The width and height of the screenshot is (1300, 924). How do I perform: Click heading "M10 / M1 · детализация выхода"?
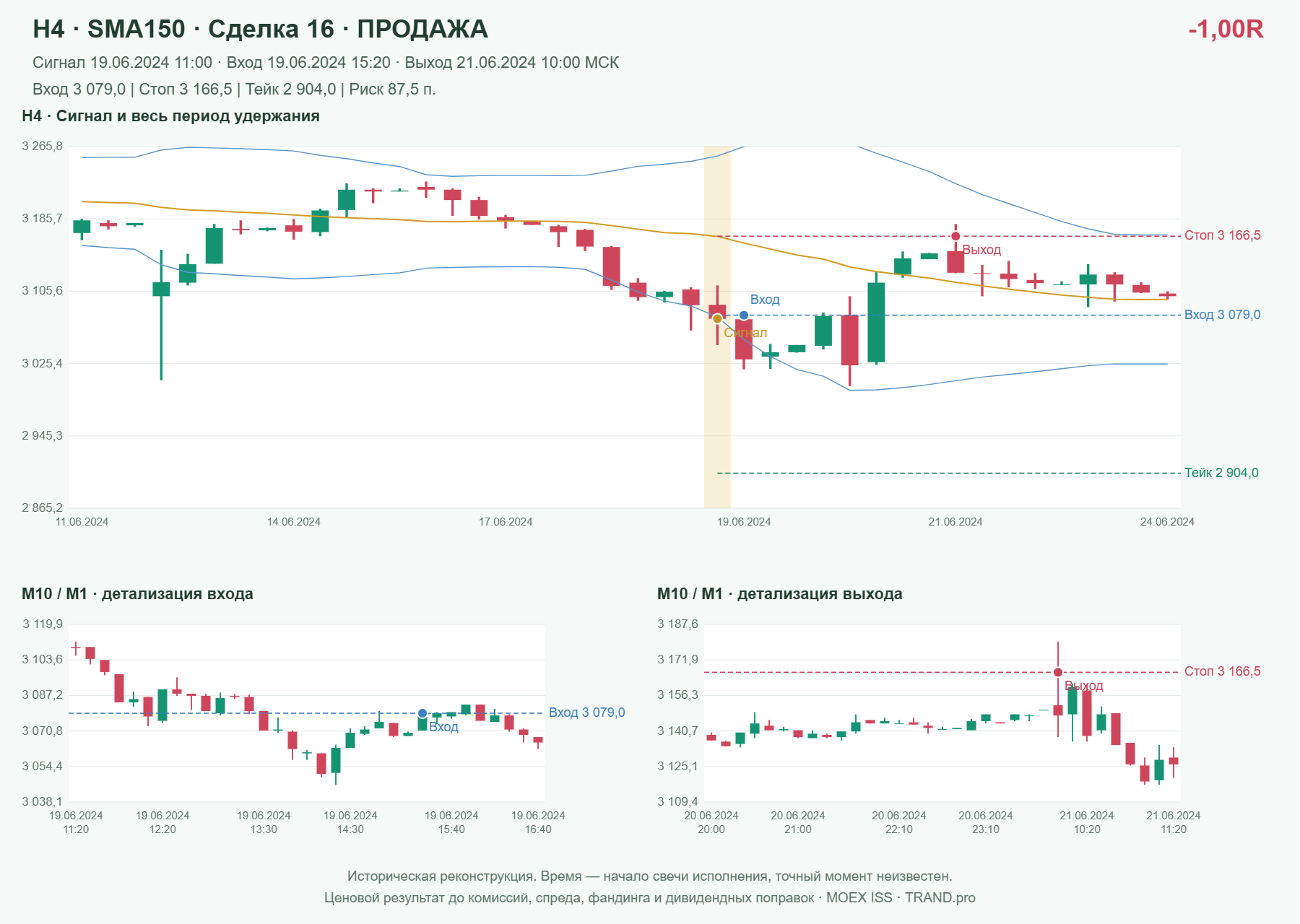point(780,594)
